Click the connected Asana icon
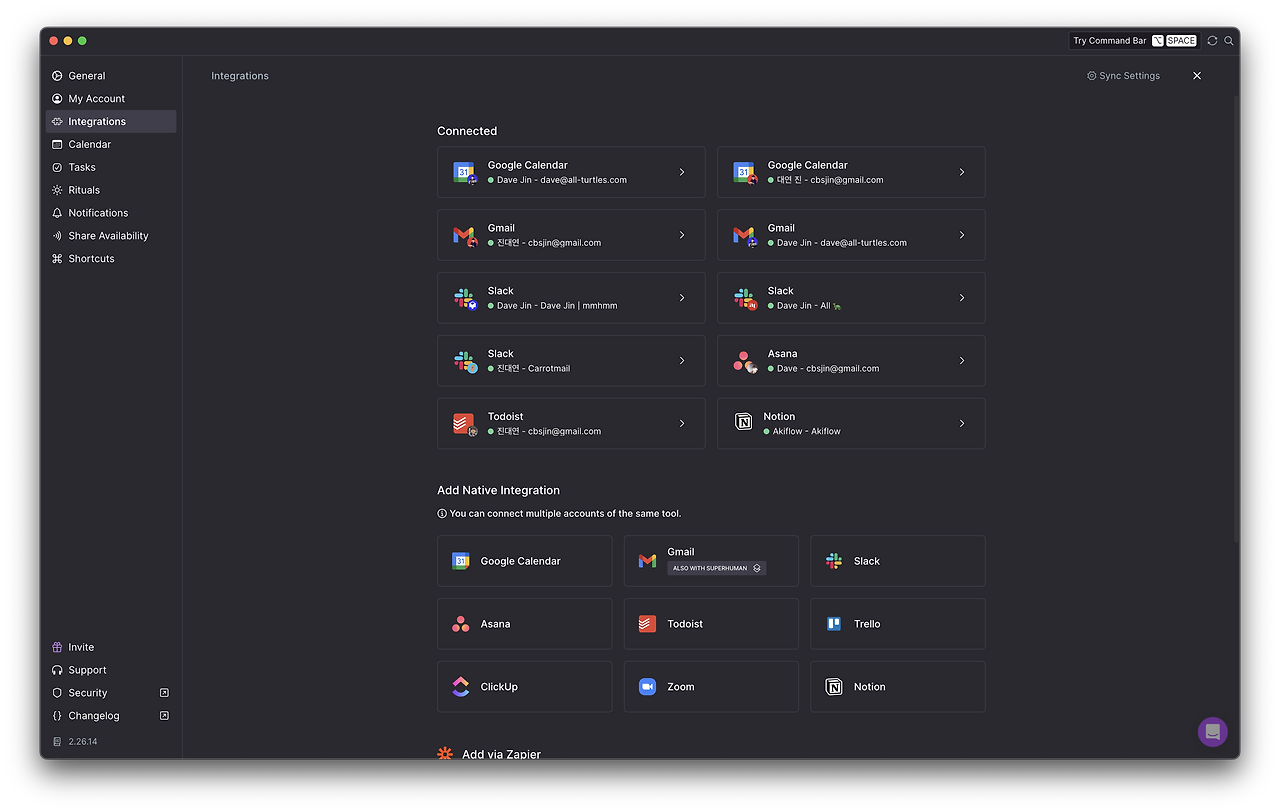The image size is (1280, 812). 744,361
